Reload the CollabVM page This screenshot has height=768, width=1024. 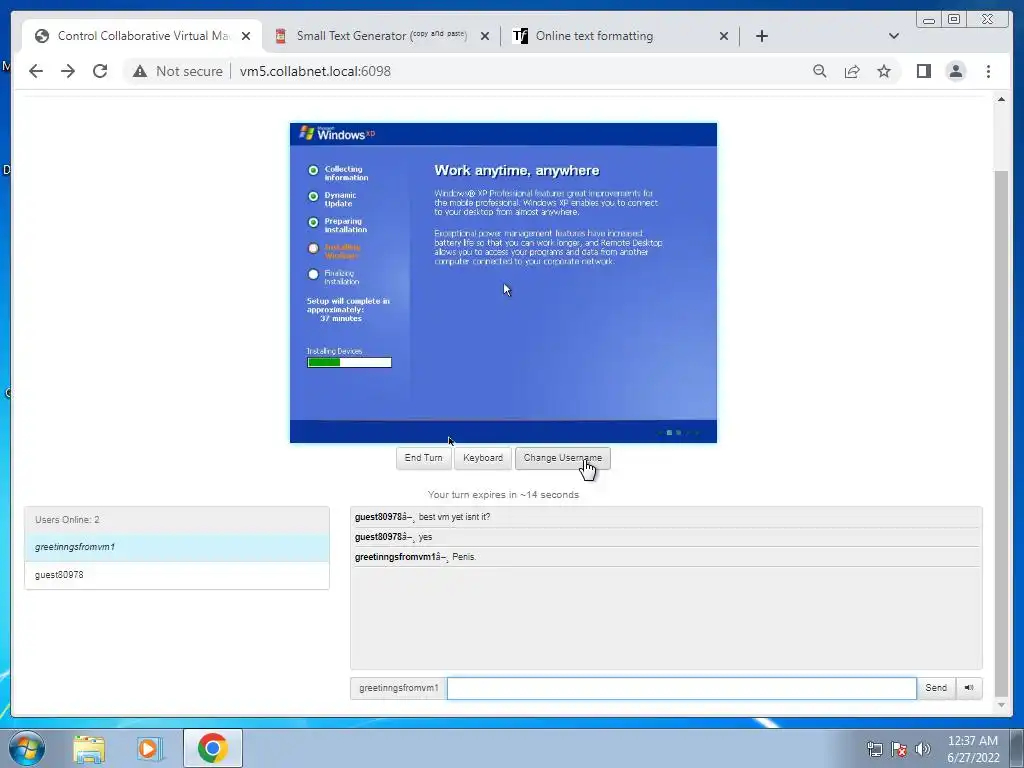pos(100,71)
